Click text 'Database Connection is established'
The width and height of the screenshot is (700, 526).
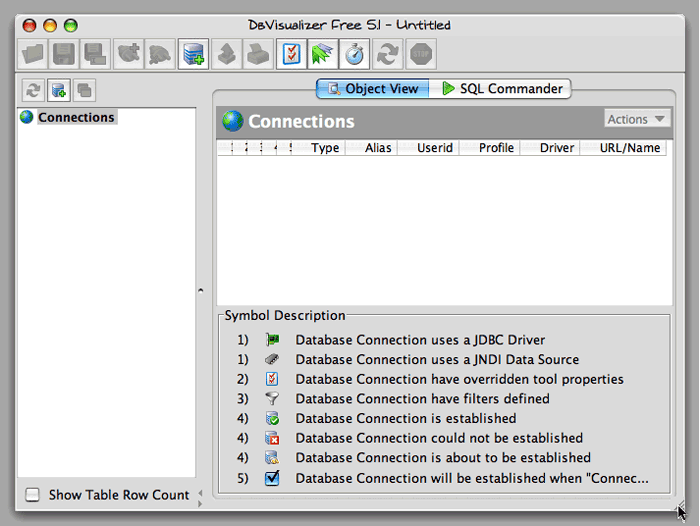point(406,418)
